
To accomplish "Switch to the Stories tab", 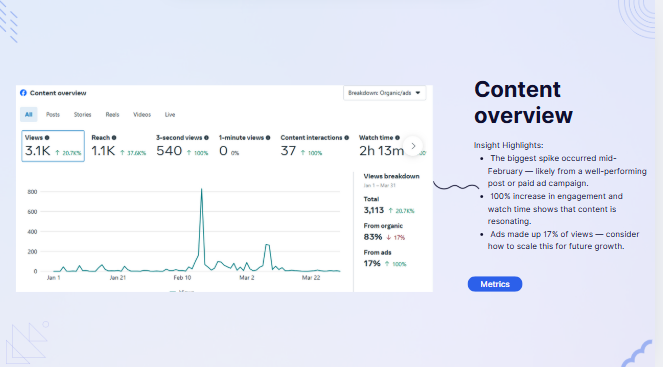I will coord(82,115).
